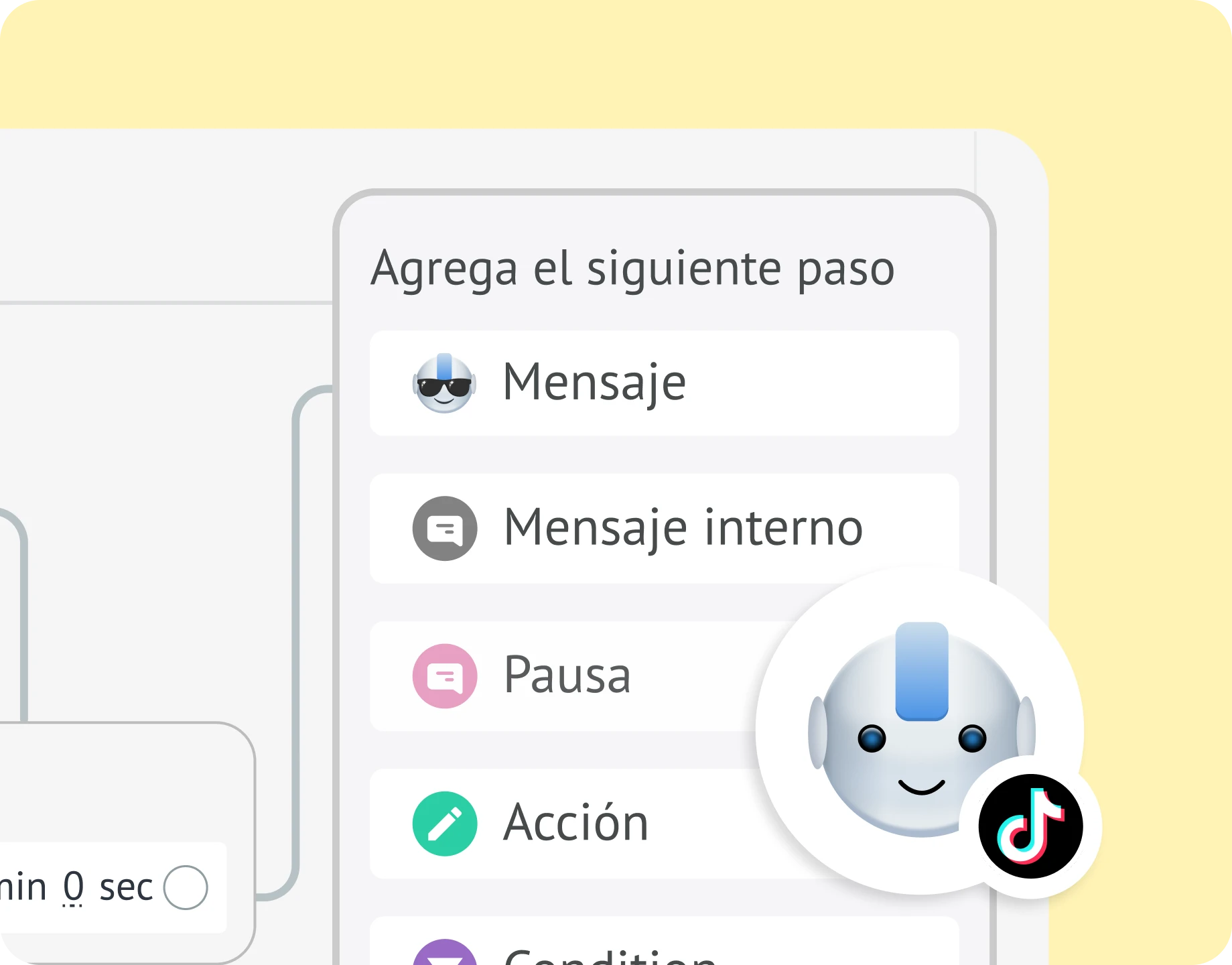Pick the Pausa step label
Viewport: 1232px width, 965px height.
pos(567,675)
